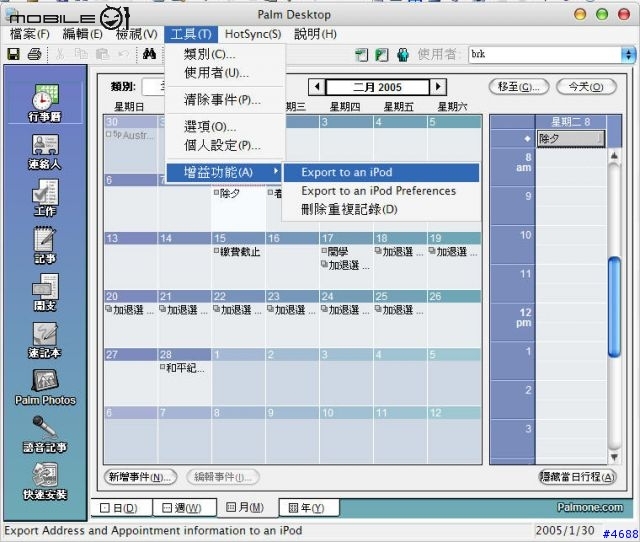This screenshot has height=542, width=640.
Task: Open the 快速安裝 quick install module
Action: coord(45,482)
